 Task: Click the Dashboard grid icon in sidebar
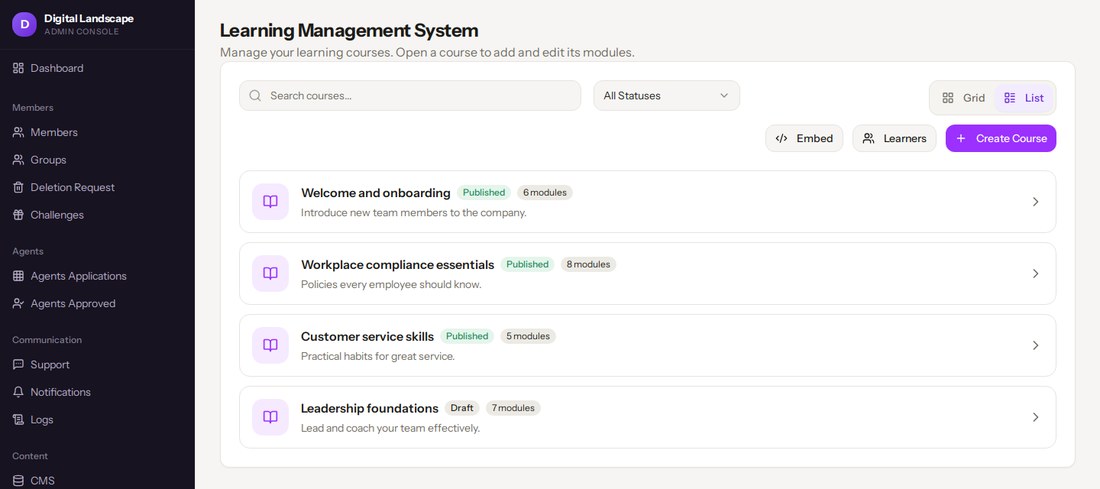pyautogui.click(x=18, y=68)
